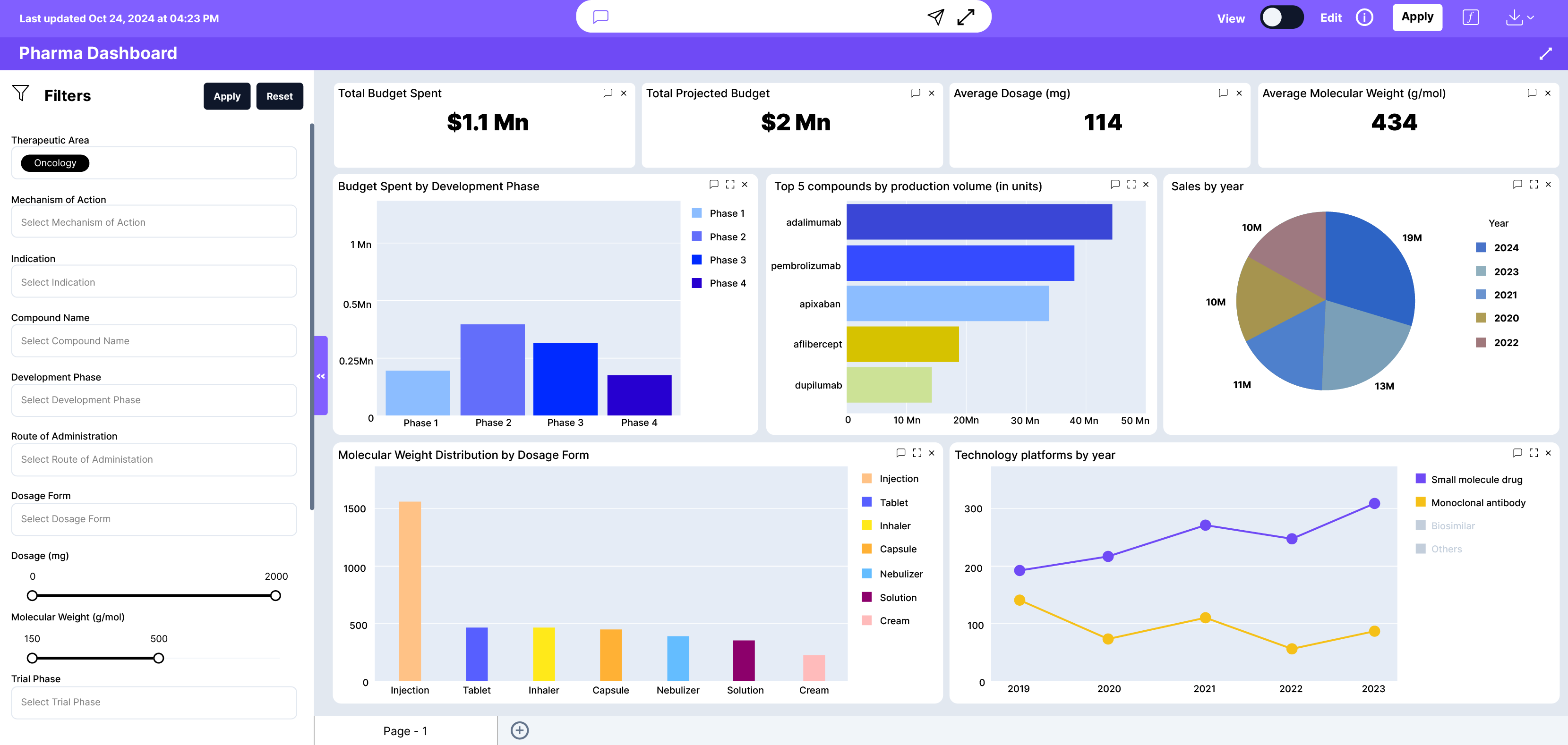1568x745 pixels.
Task: Click the send arrow in the search bar
Action: (x=935, y=17)
